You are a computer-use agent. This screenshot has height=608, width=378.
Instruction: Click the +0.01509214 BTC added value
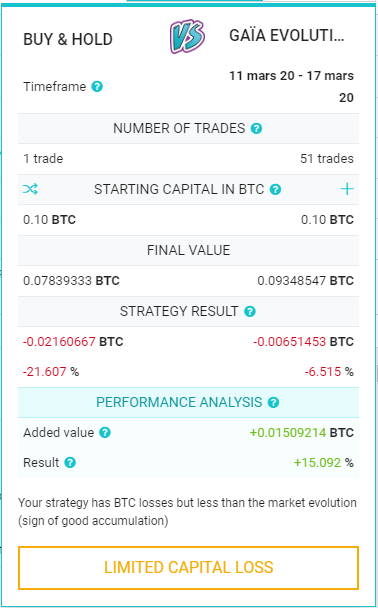tap(302, 432)
